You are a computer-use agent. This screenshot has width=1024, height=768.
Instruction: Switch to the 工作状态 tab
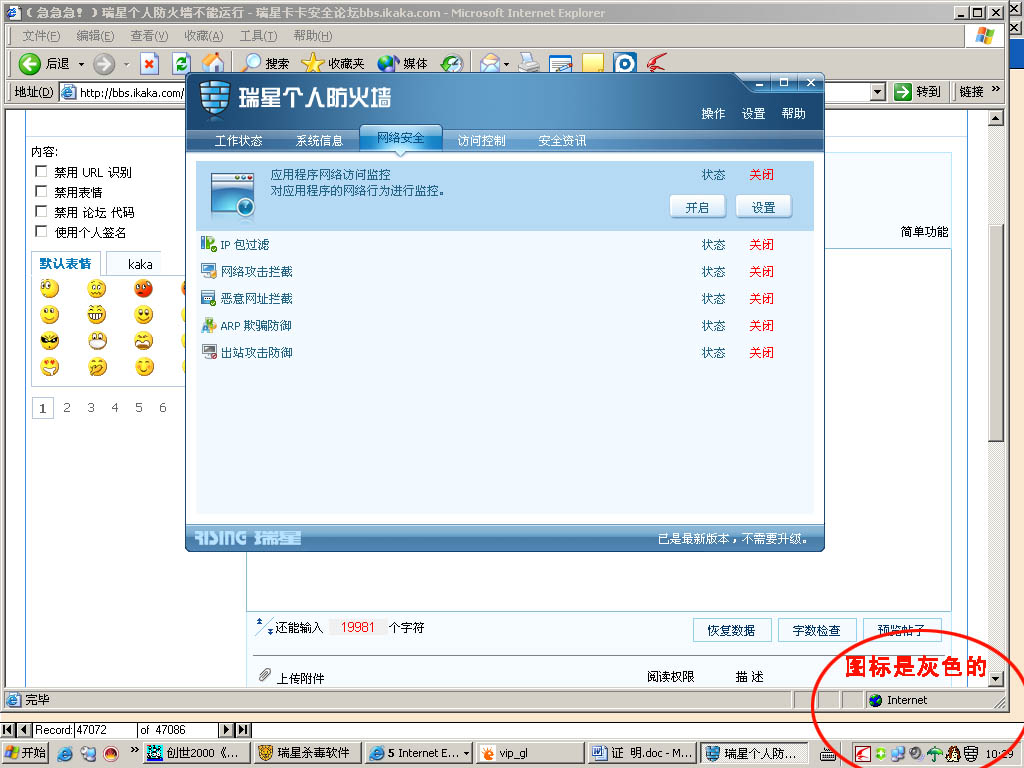point(238,140)
